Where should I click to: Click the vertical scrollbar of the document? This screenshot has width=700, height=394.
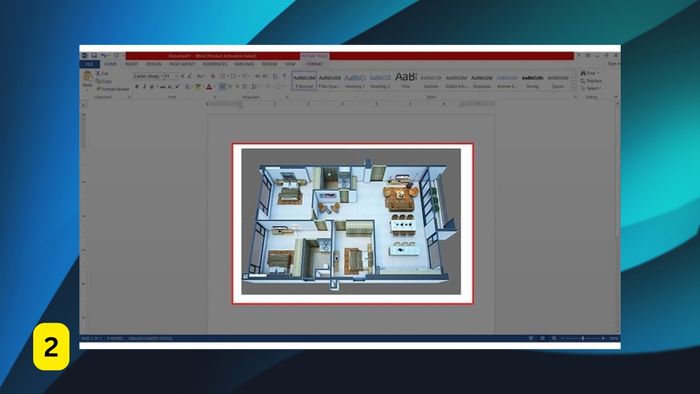(618, 217)
